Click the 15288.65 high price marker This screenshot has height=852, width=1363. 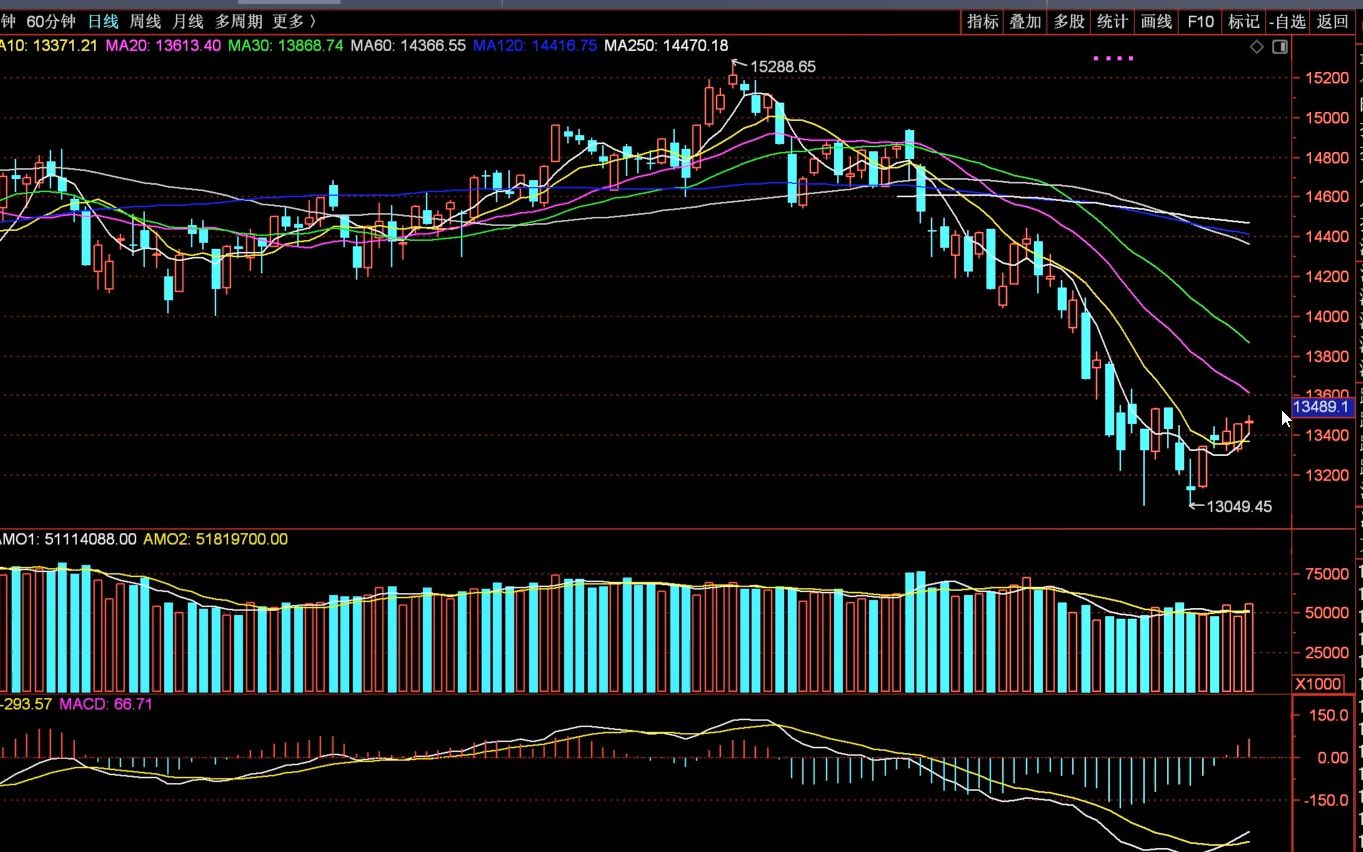pos(783,67)
